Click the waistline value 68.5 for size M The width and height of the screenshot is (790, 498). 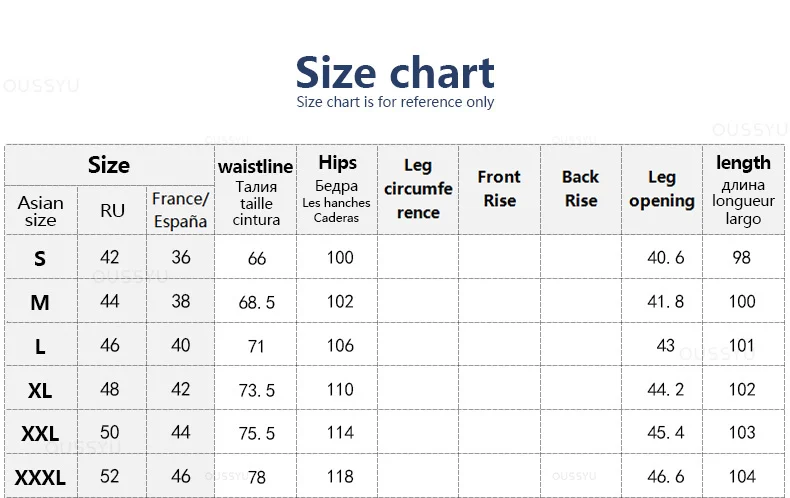click(257, 302)
